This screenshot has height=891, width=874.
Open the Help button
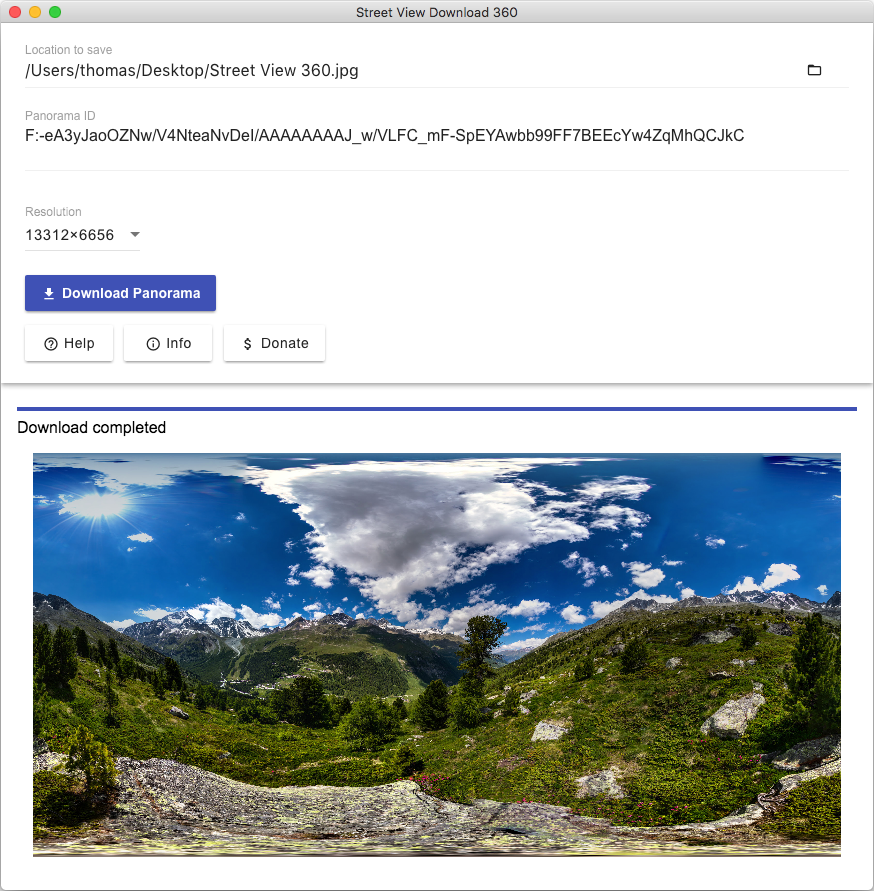tap(69, 343)
